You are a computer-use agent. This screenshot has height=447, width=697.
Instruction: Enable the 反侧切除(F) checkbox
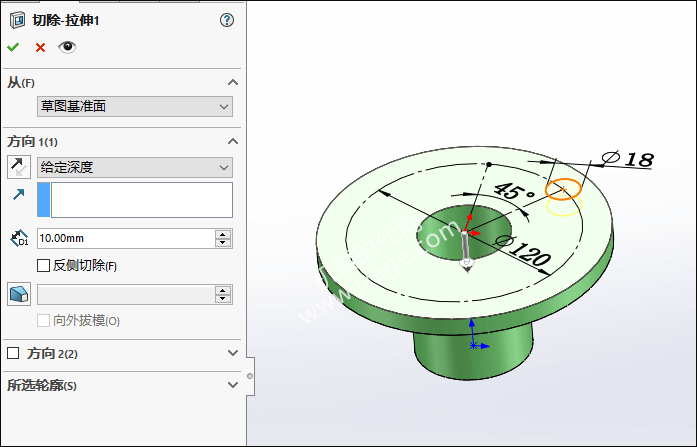pos(43,266)
